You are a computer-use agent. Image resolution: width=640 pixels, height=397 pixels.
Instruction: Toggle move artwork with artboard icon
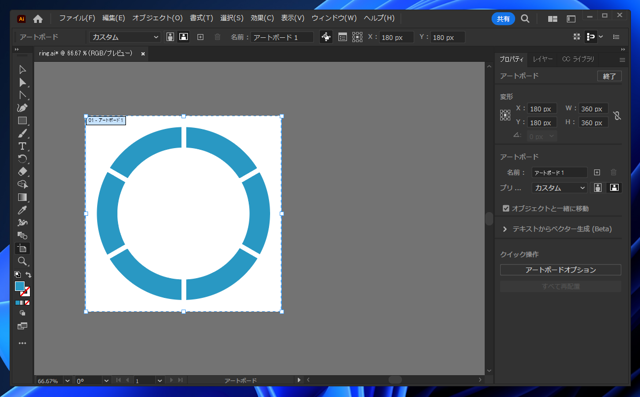point(326,37)
